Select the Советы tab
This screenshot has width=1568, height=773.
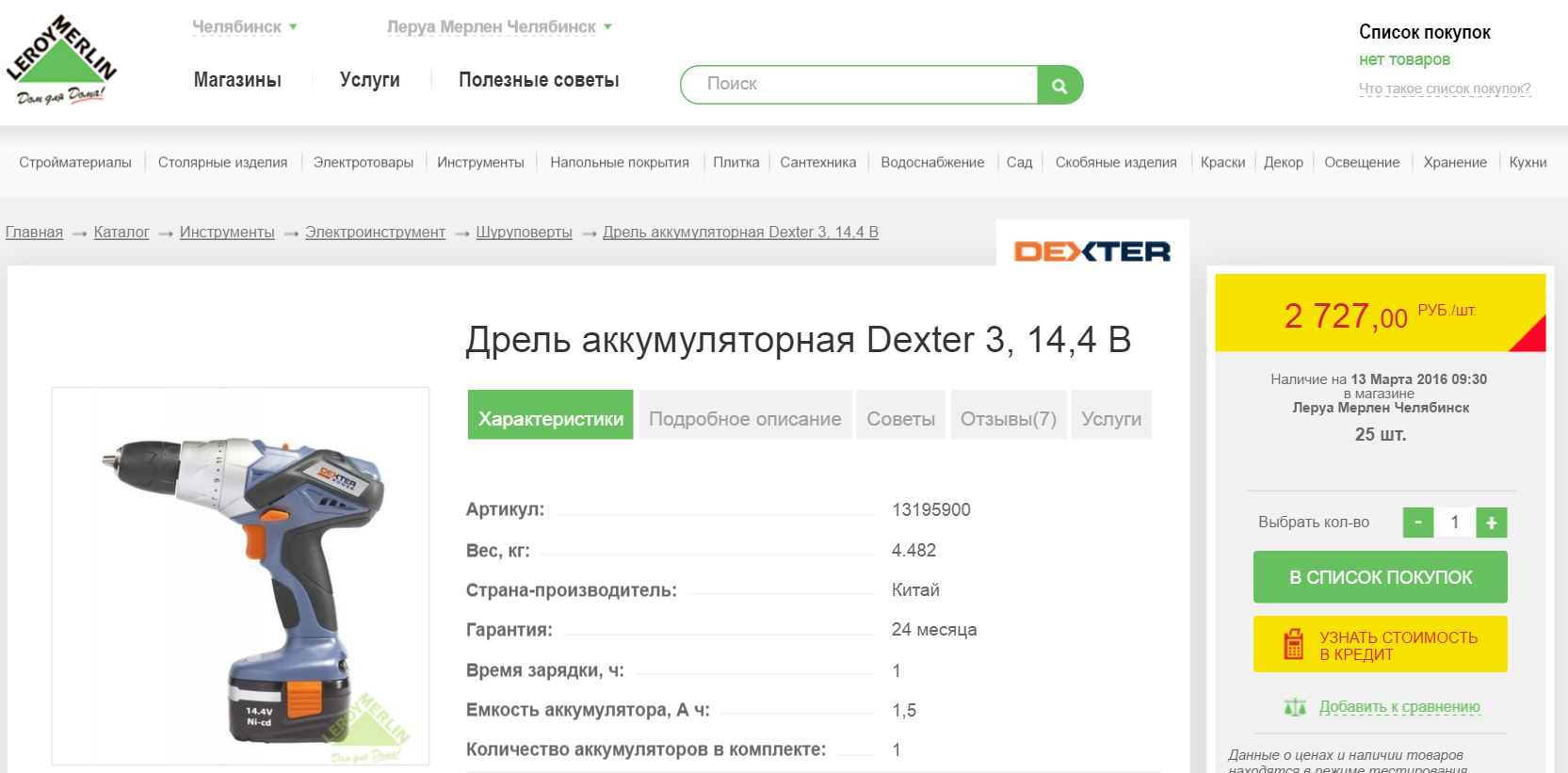coord(900,419)
